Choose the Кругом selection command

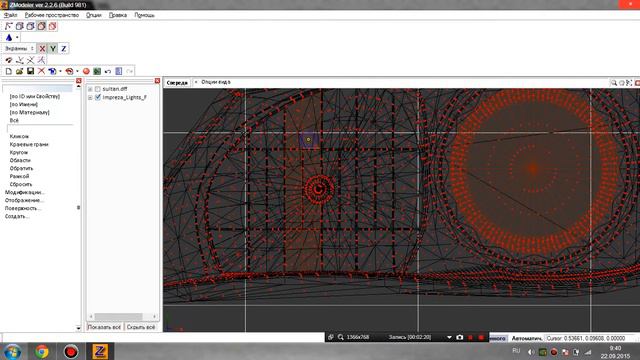coord(19,152)
